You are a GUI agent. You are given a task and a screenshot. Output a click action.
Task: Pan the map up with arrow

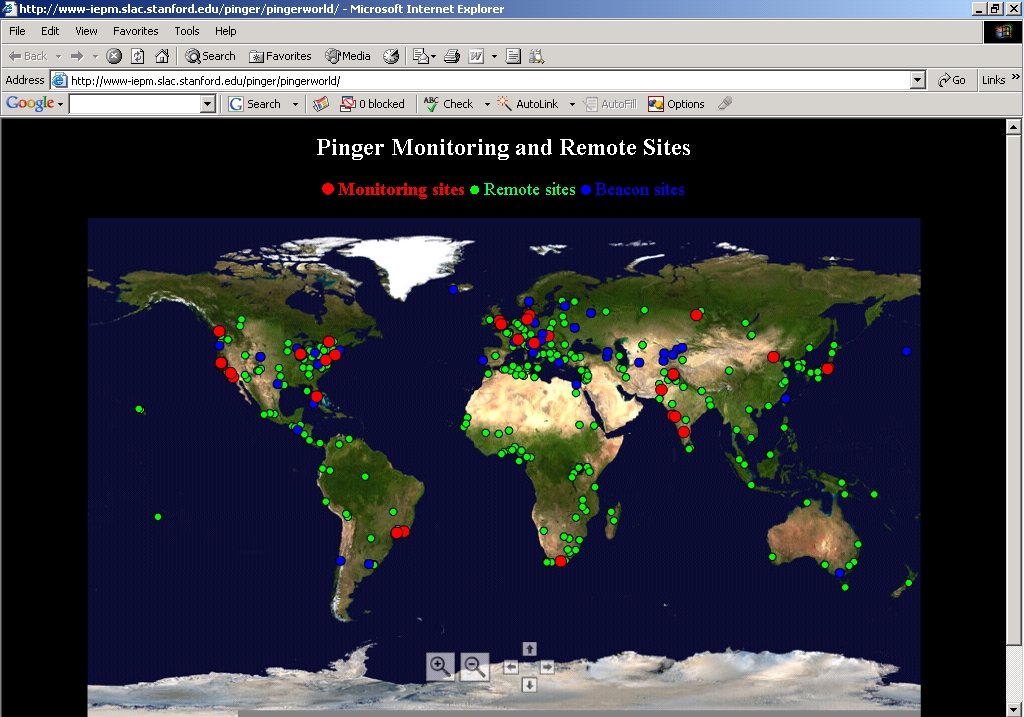530,649
